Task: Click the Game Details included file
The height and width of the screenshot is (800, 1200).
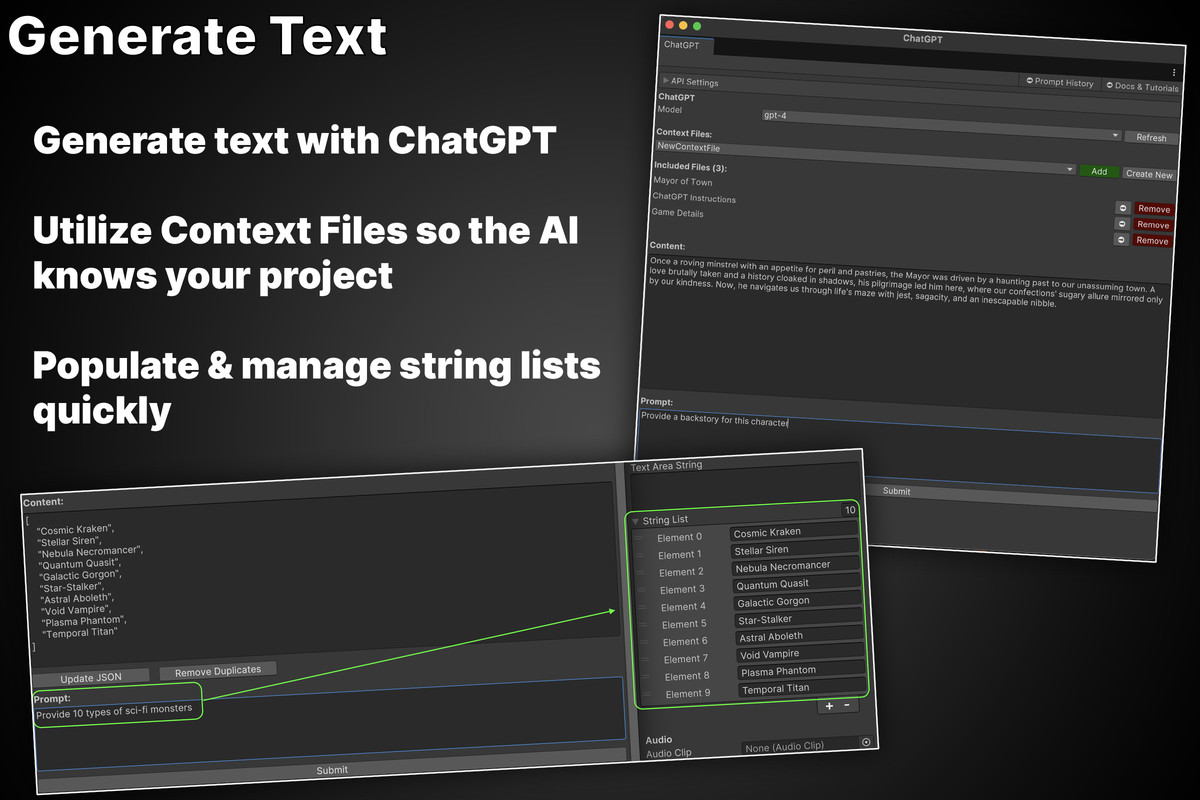Action: coord(678,213)
